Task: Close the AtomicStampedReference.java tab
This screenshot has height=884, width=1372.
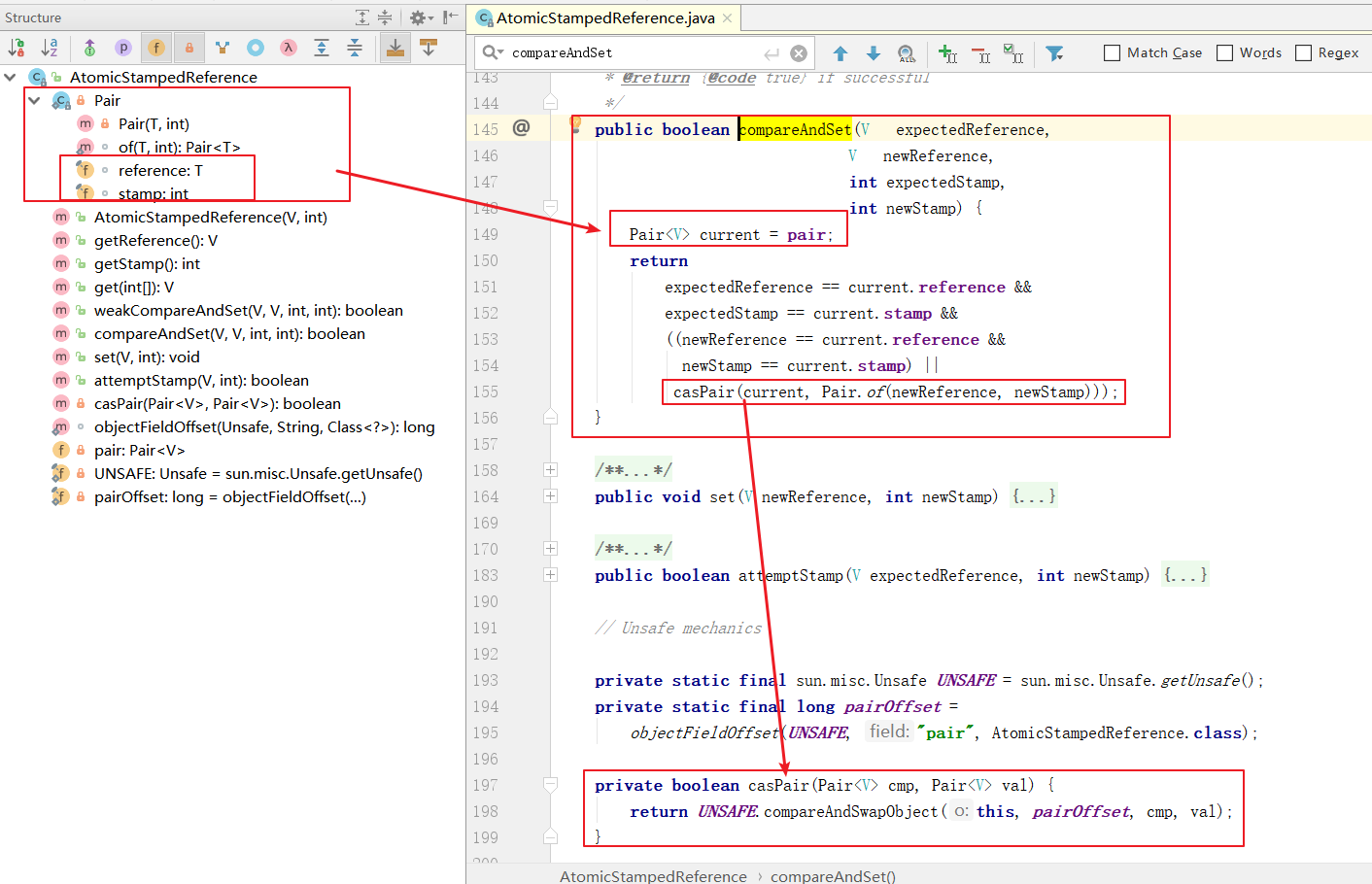Action: (727, 17)
